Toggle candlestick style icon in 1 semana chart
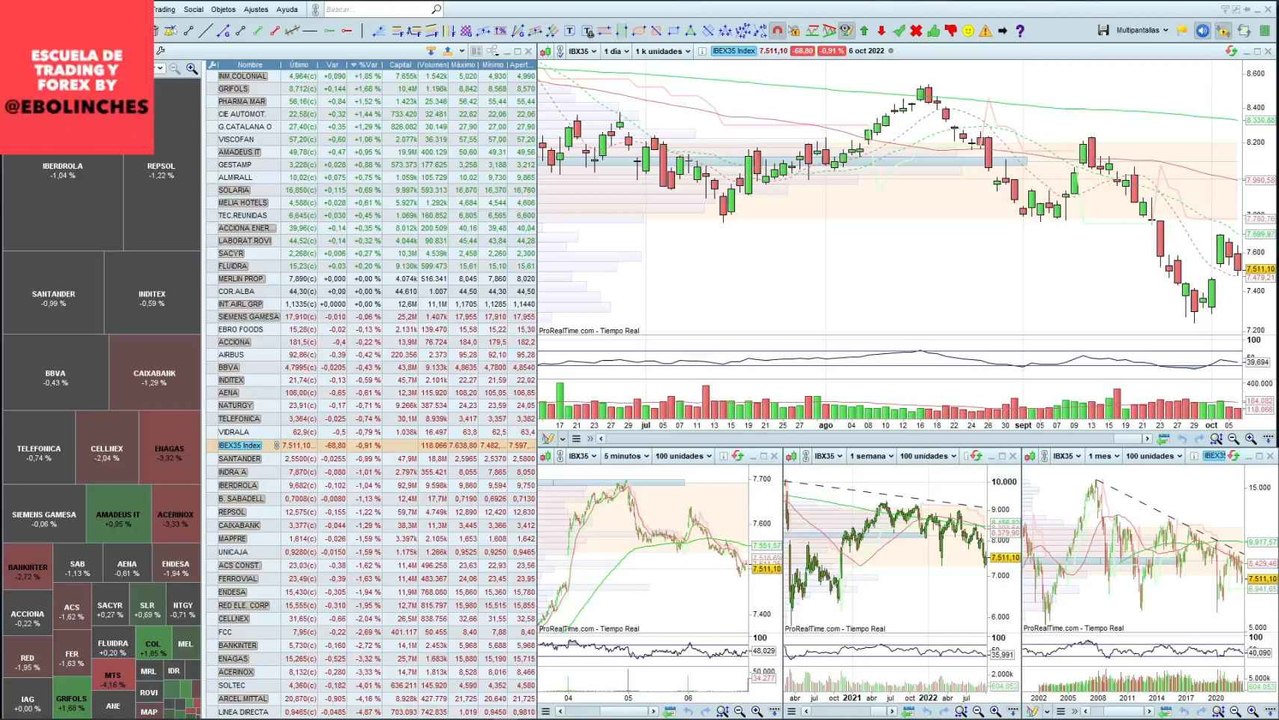The width and height of the screenshot is (1279, 720). click(791, 456)
